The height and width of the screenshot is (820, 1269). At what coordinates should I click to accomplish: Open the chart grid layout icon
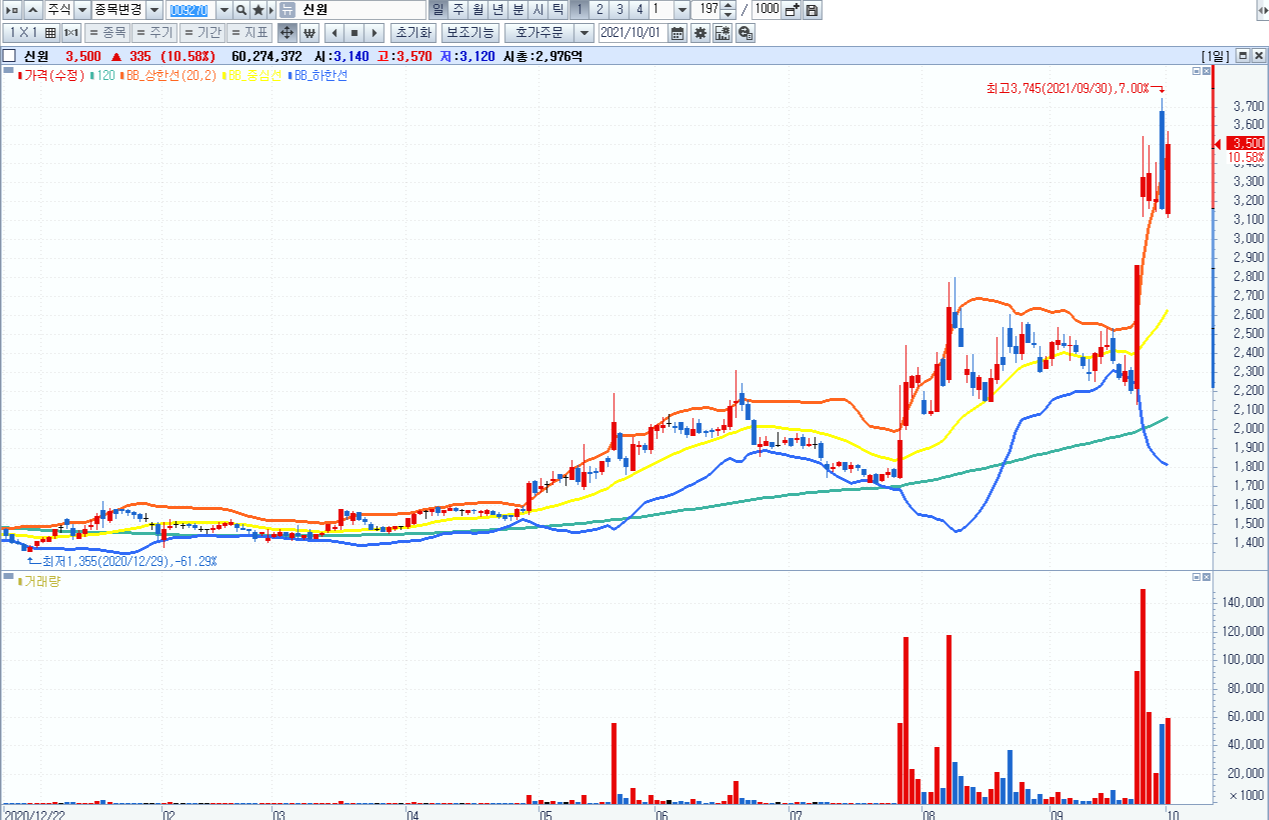coord(50,32)
